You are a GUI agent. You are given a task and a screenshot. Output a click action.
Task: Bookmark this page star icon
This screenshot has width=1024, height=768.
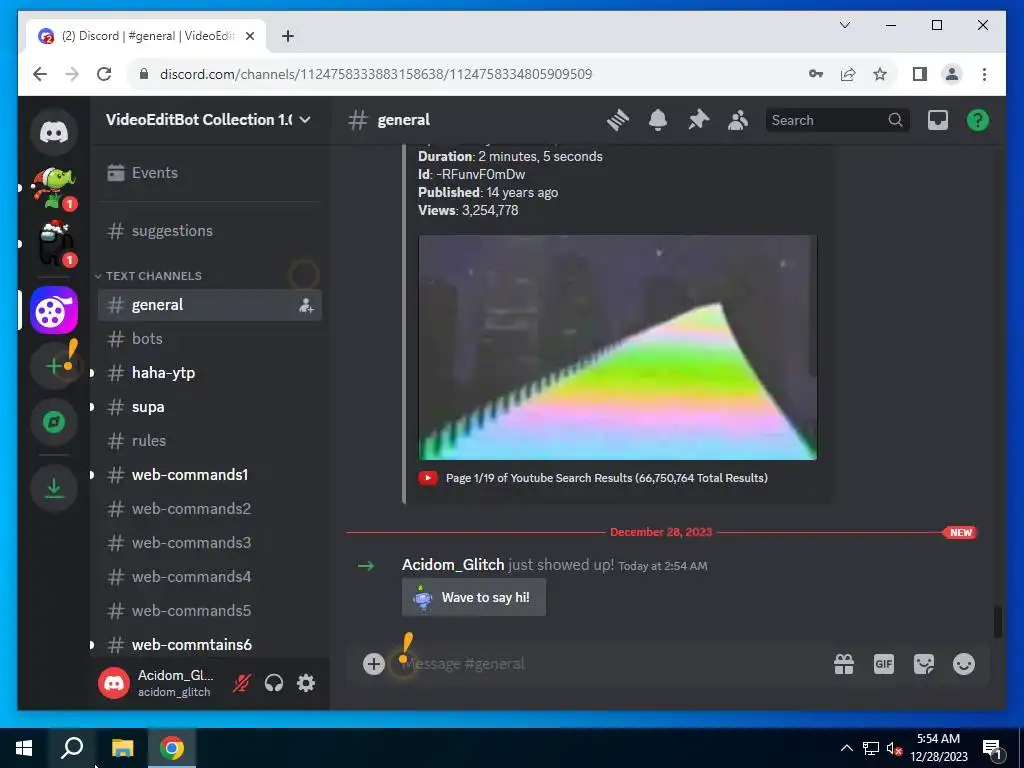880,74
